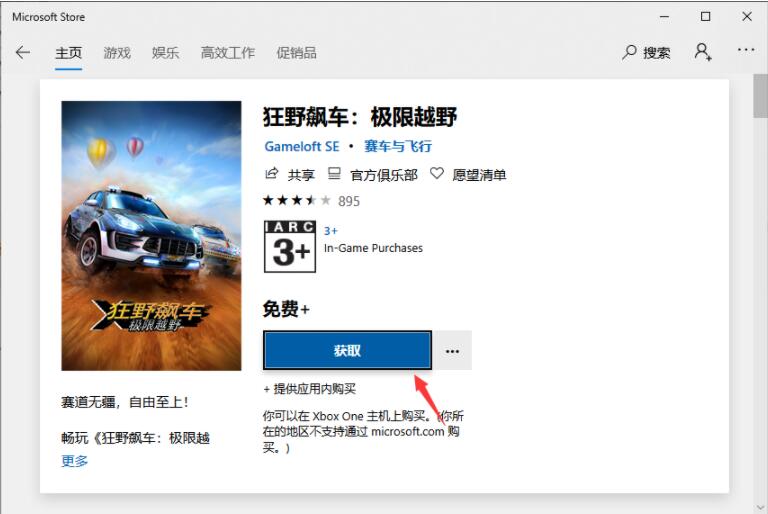Expand description with 更多 link

pos(74,461)
